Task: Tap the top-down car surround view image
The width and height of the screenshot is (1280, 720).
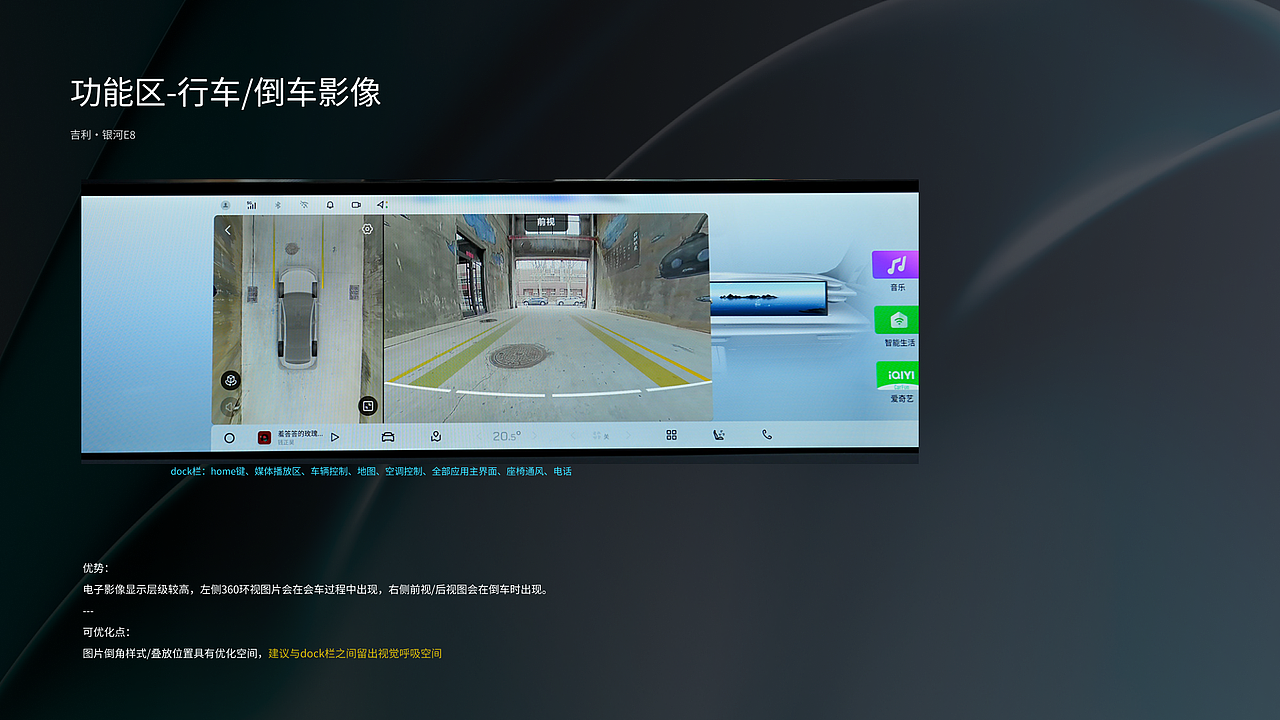Action: [x=298, y=318]
